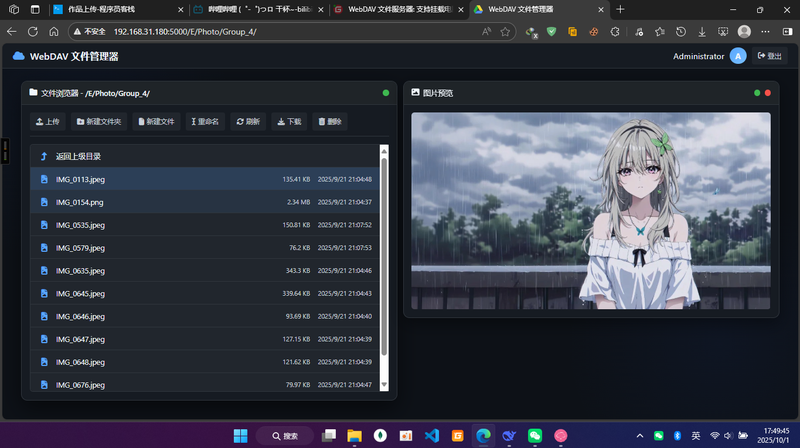Select file IMG_0535.jpeg
The image size is (800, 448).
pos(205,225)
